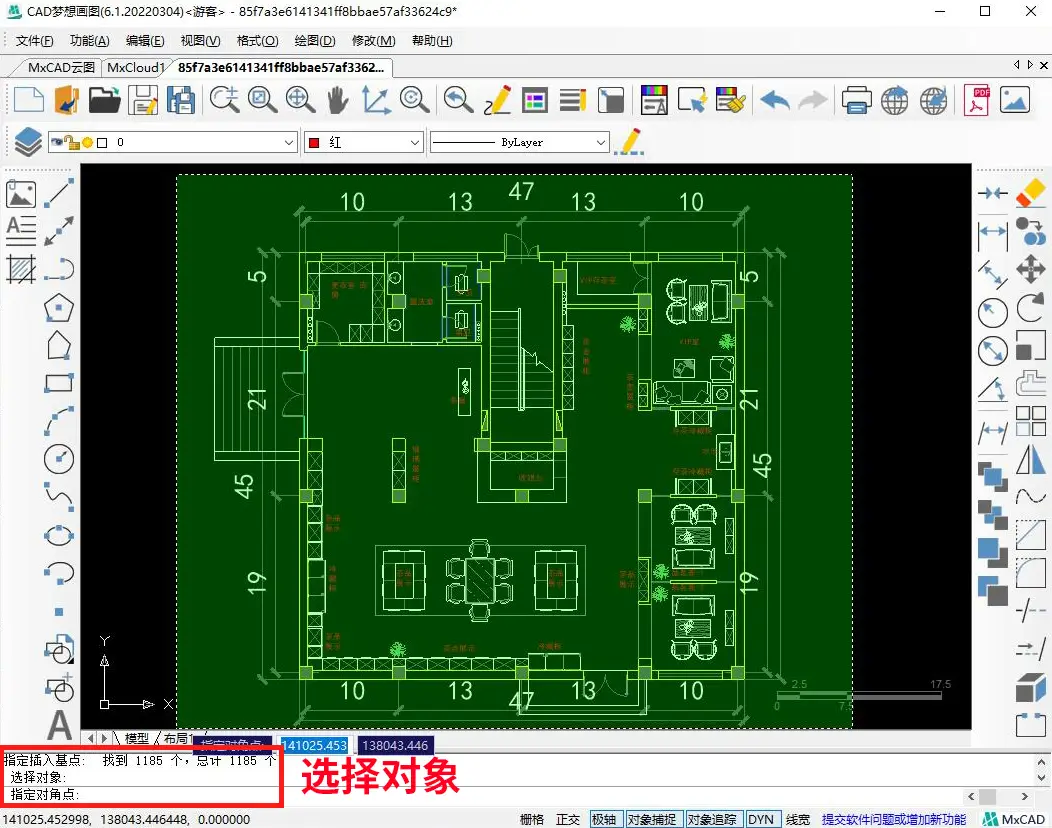
Task: Open the 格式(O) menu
Action: tap(257, 41)
